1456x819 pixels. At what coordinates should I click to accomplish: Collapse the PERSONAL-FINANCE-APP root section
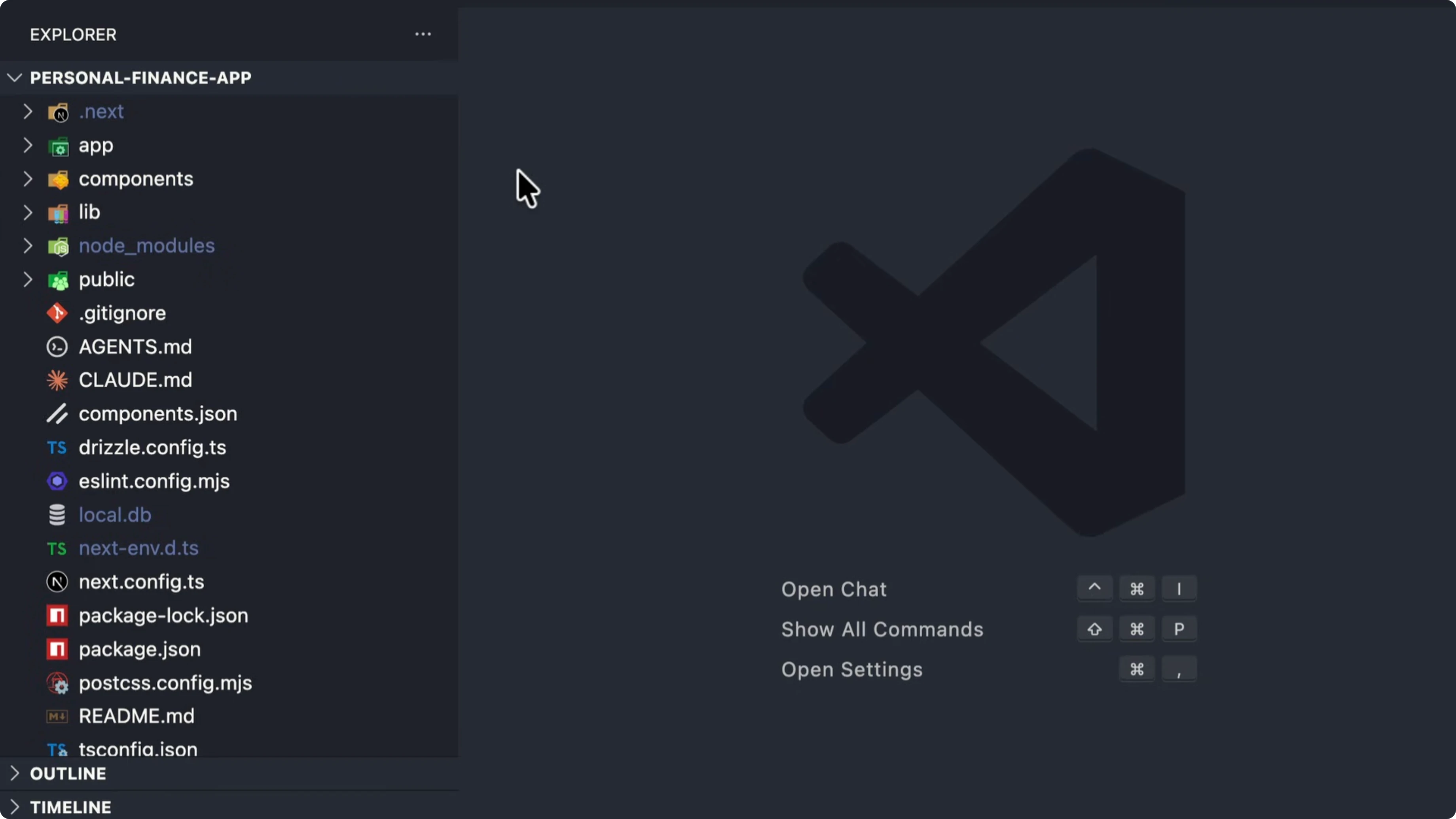click(15, 78)
